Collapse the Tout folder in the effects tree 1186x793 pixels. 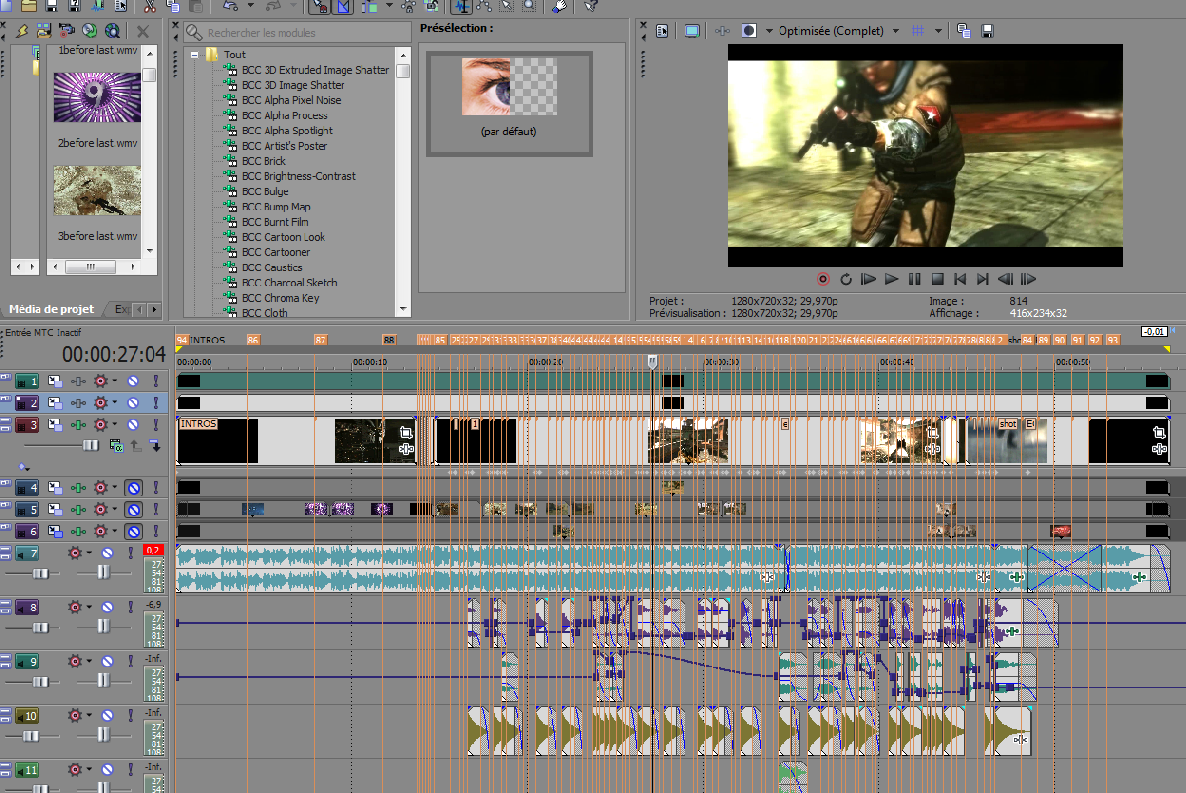(194, 55)
